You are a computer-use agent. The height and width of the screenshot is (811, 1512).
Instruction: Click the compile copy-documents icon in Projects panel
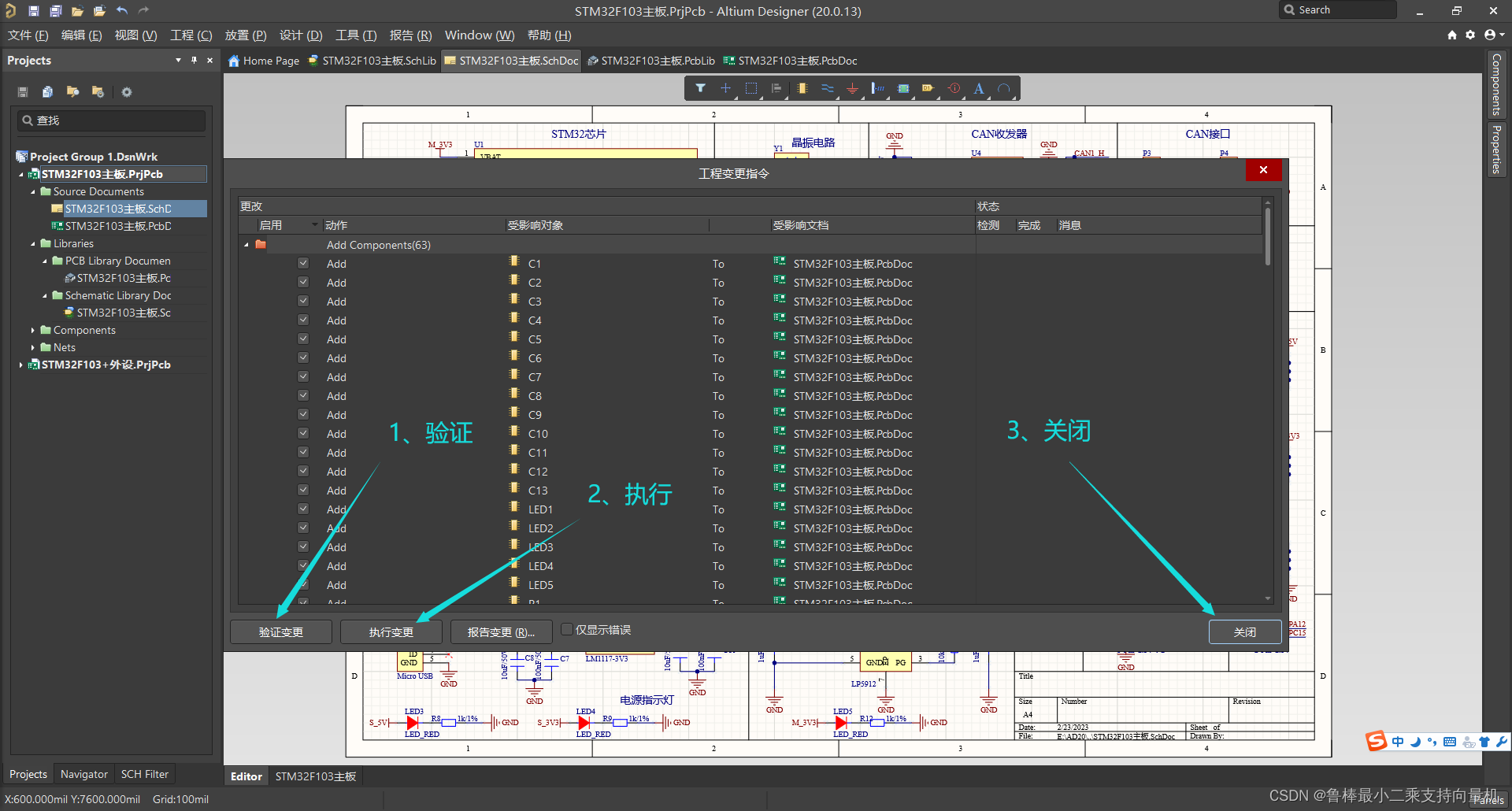[x=47, y=92]
